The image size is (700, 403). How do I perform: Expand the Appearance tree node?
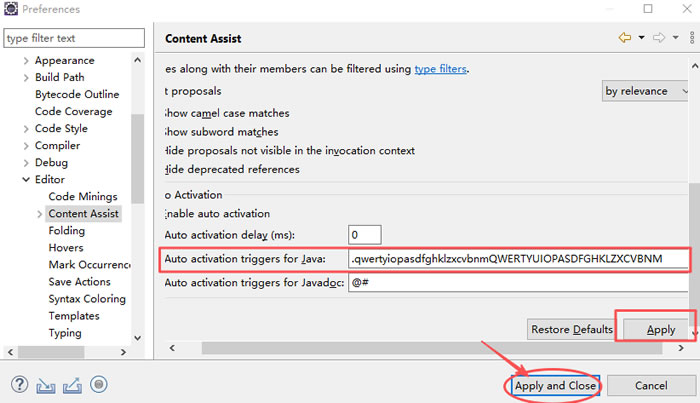[26, 61]
